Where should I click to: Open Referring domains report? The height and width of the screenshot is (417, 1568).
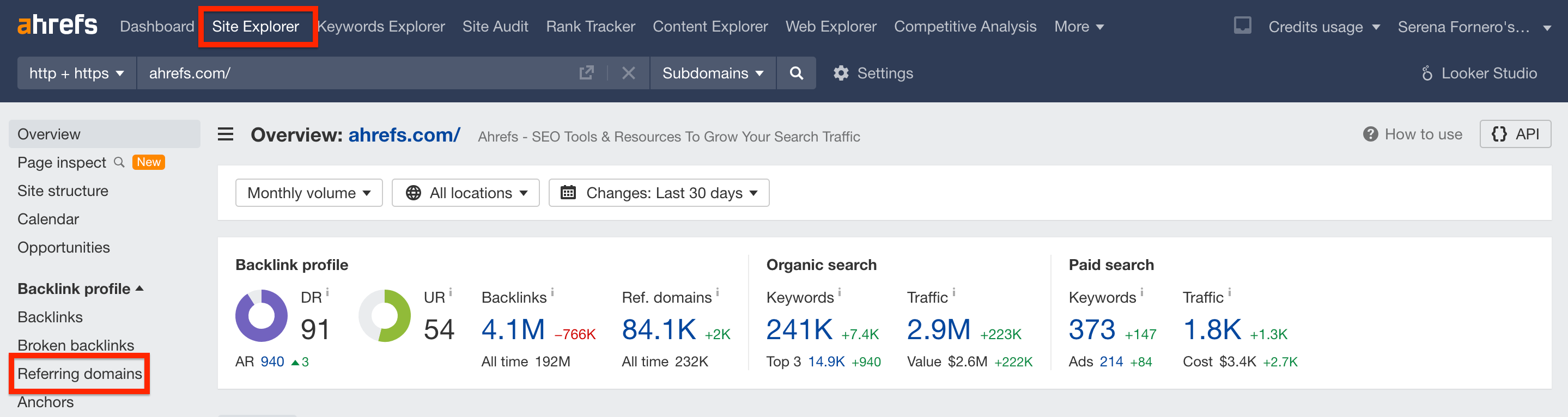tap(80, 374)
